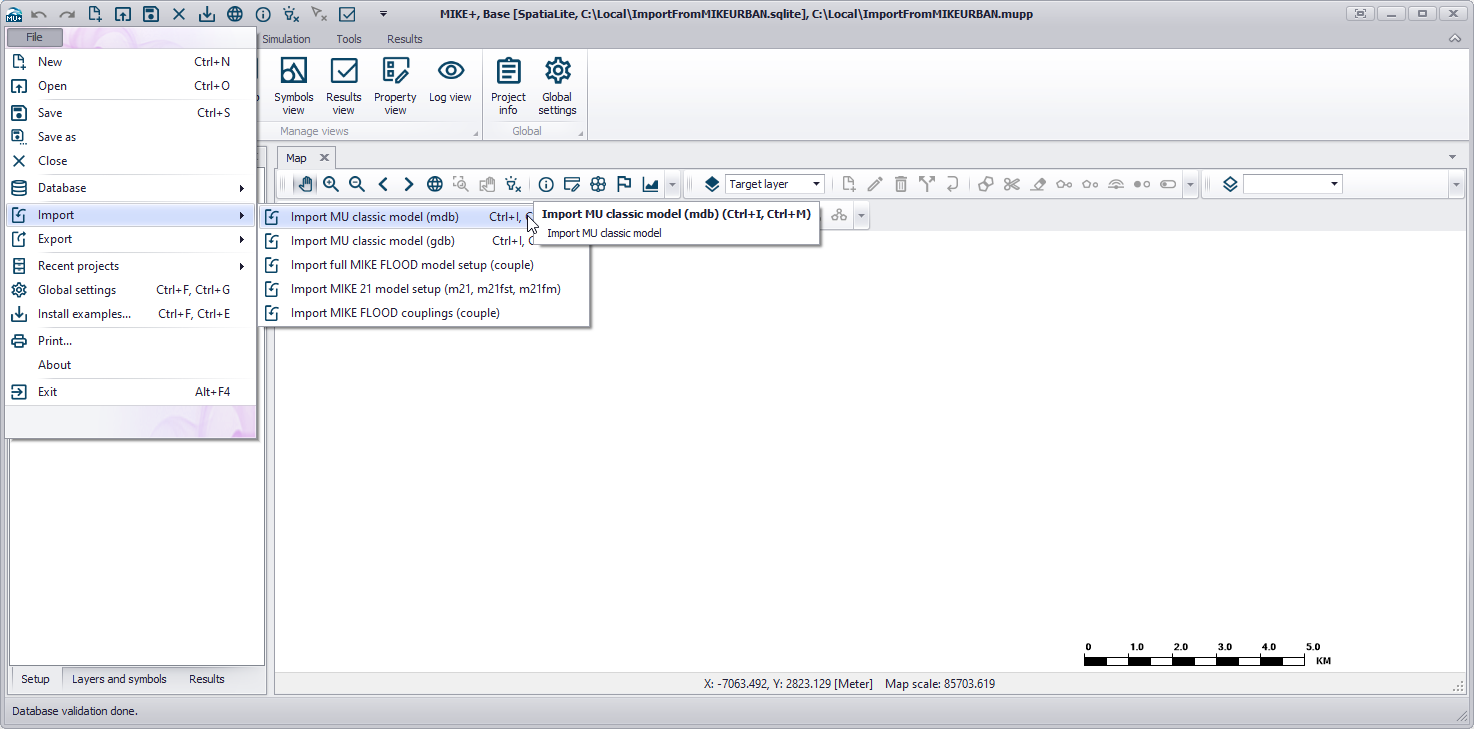Open the empty layer combo box
The height and width of the screenshot is (729, 1474).
[1292, 184]
